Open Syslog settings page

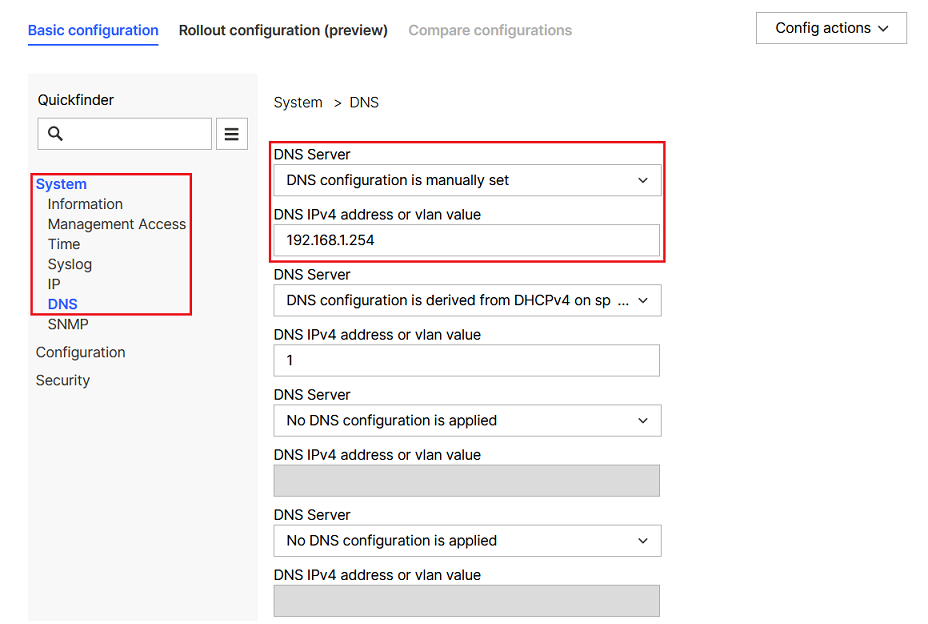pos(70,264)
